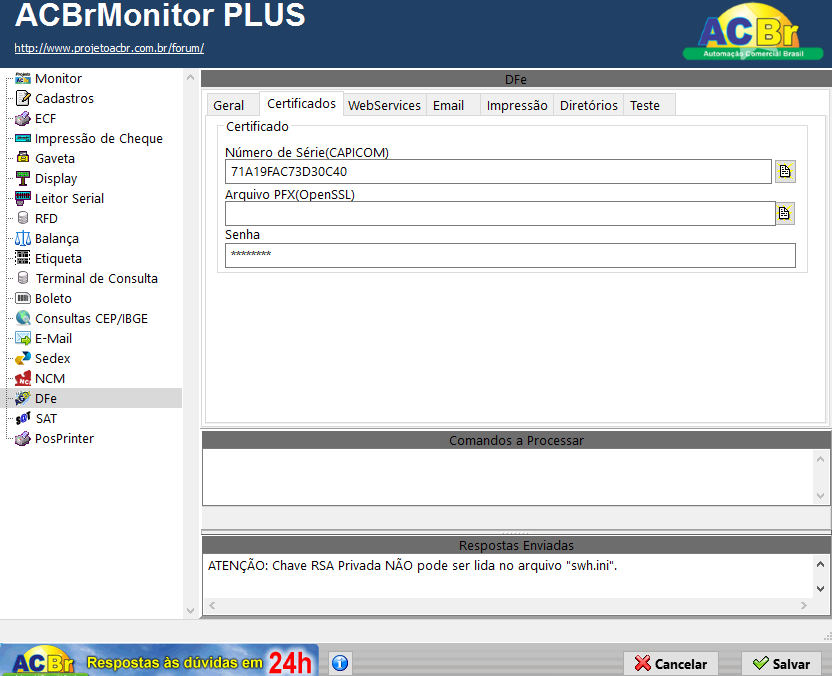The height and width of the screenshot is (676, 832).
Task: Select Terminal de Consulta label
Action: (97, 279)
